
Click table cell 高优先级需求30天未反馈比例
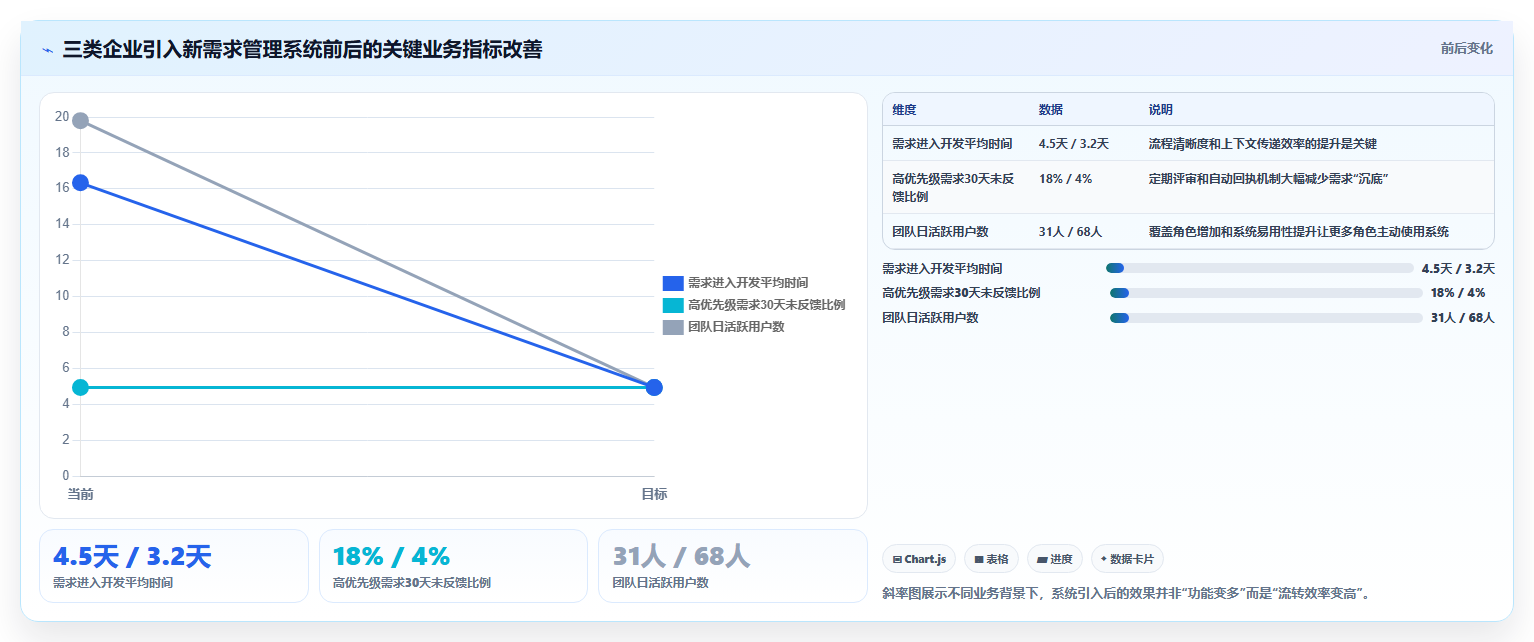point(955,187)
